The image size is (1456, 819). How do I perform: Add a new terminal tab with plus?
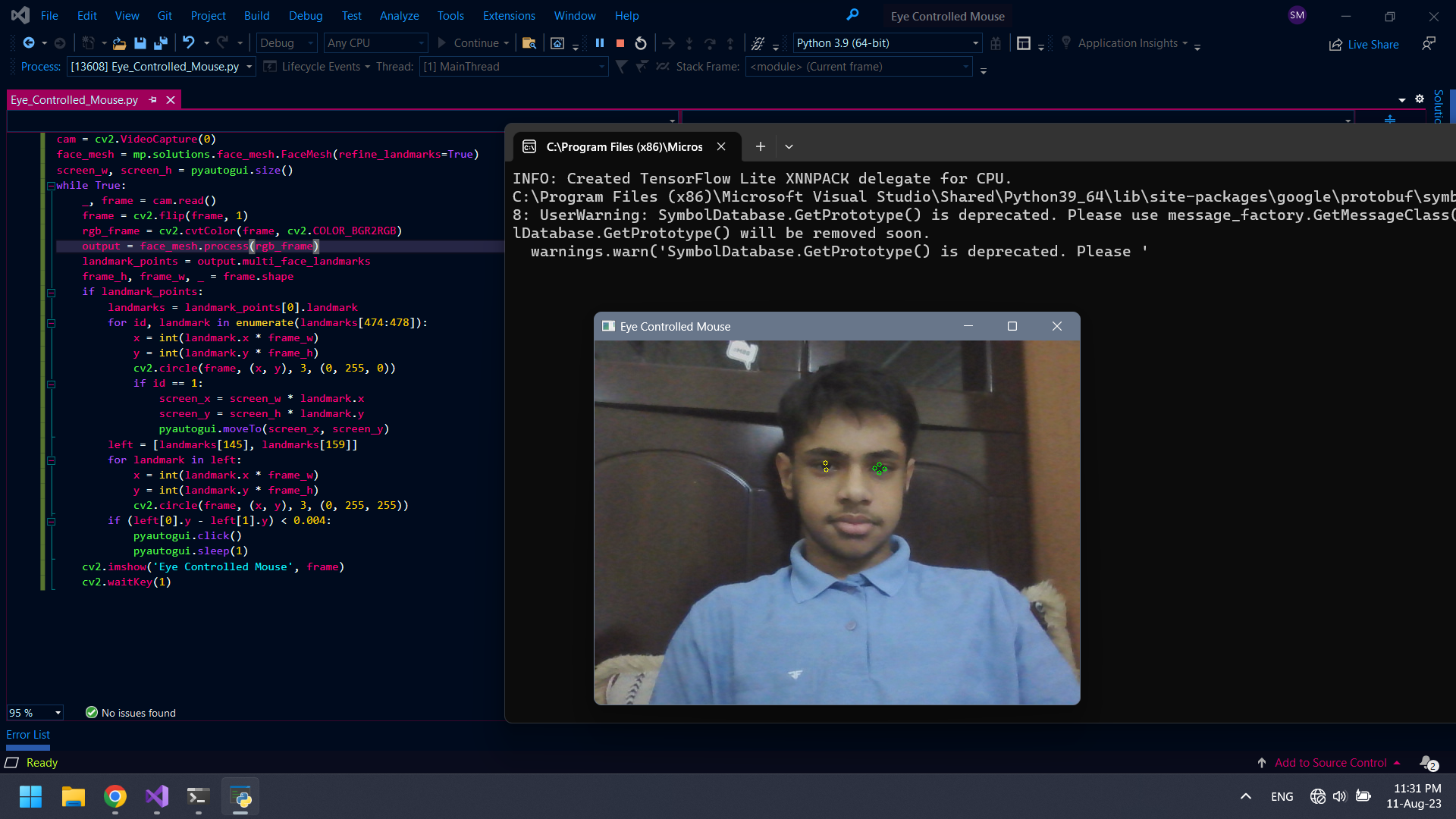pos(760,146)
